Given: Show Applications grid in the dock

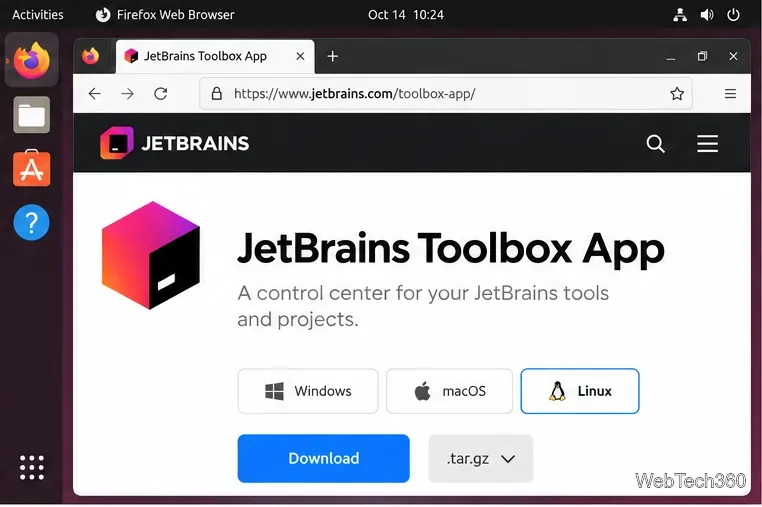Looking at the screenshot, I should [x=32, y=468].
